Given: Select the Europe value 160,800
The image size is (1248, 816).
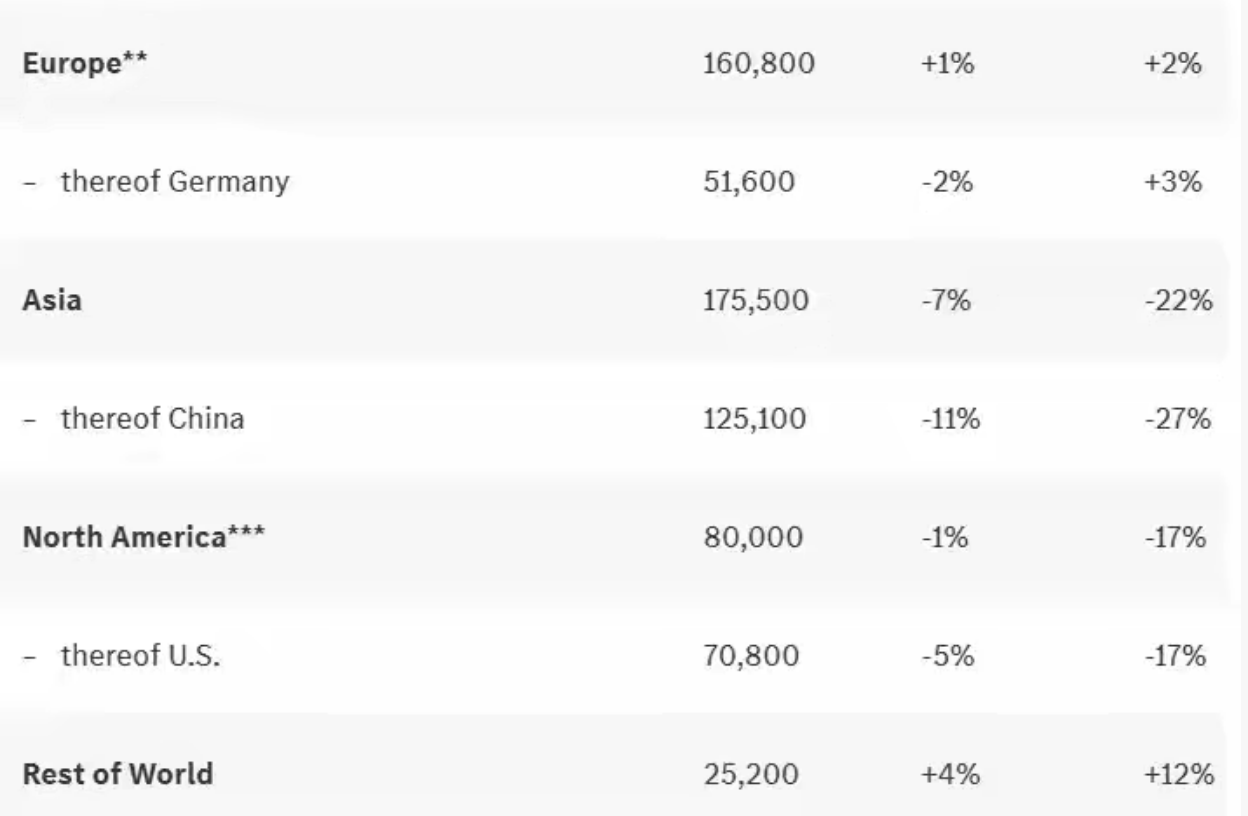Looking at the screenshot, I should click(759, 64).
